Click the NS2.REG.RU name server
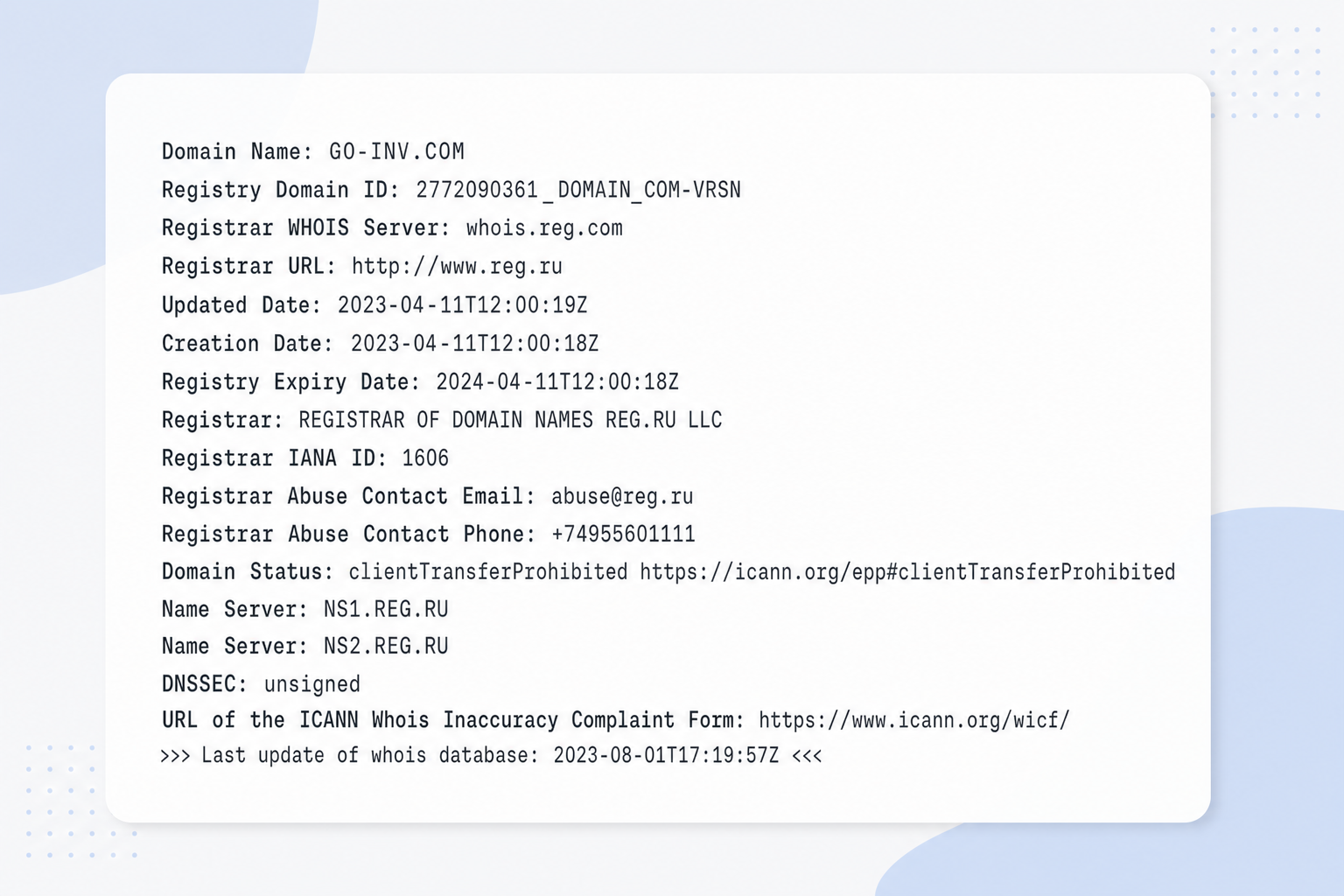 point(386,647)
